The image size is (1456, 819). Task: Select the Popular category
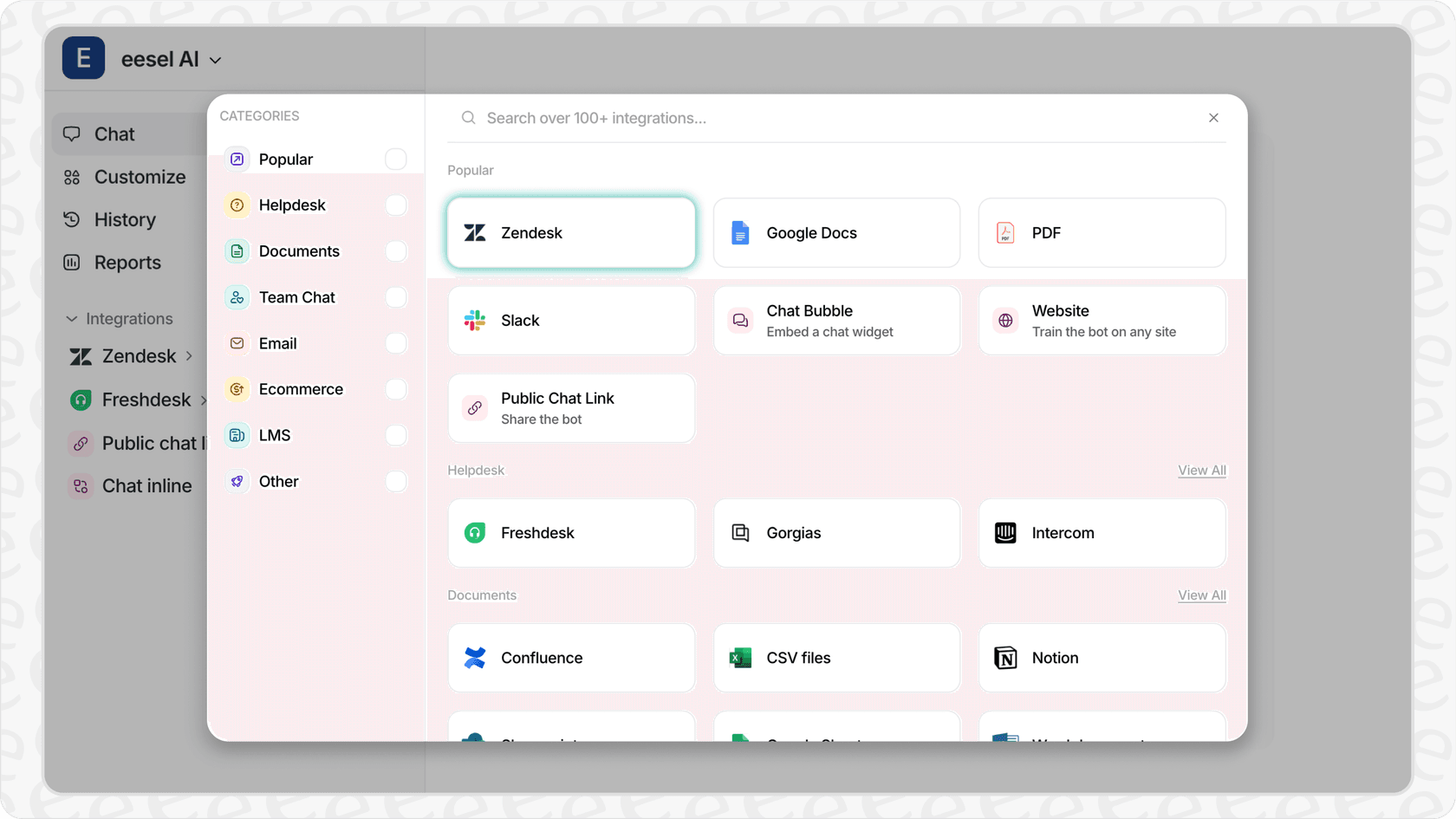pyautogui.click(x=315, y=159)
